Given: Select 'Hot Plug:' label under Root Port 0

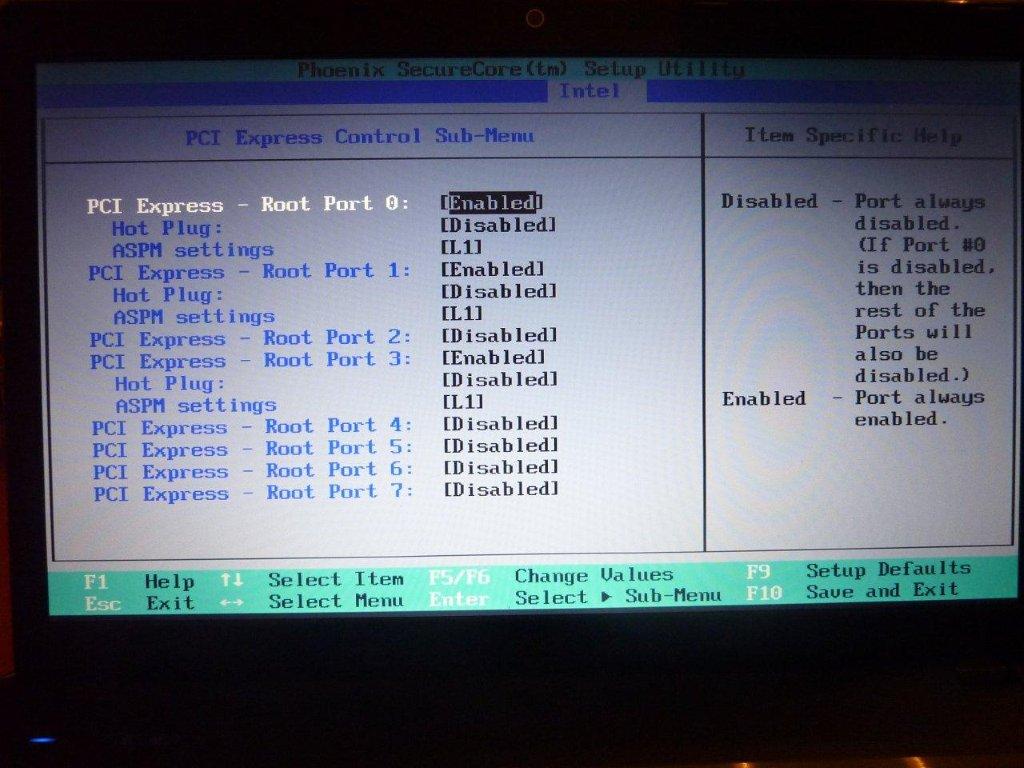Looking at the screenshot, I should tap(168, 229).
